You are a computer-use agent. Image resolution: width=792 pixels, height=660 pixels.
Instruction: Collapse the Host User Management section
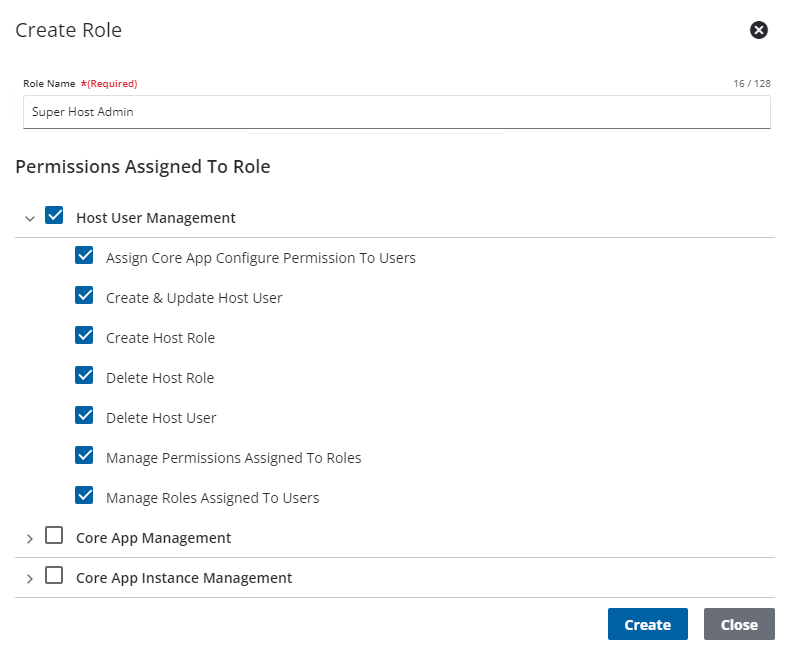tap(30, 218)
